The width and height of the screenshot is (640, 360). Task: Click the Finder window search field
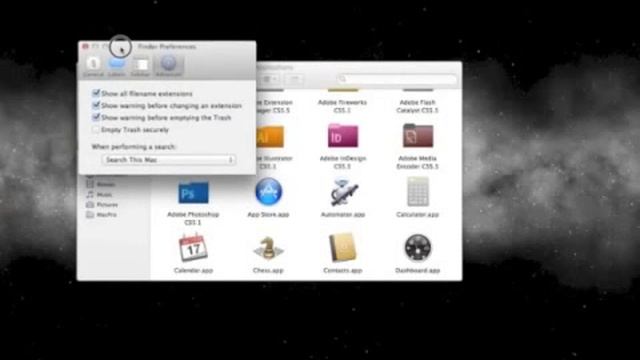[397, 79]
